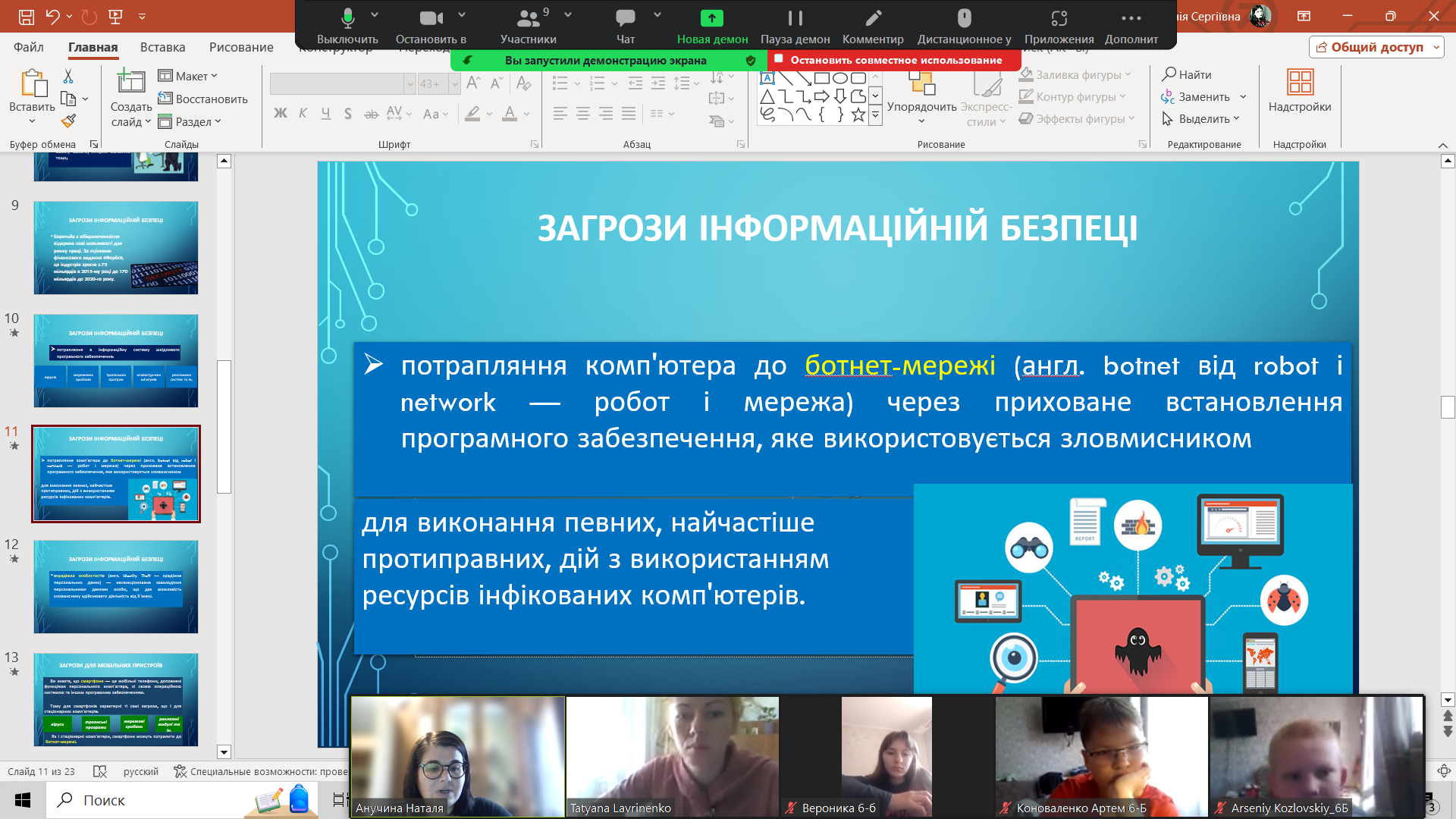Open Zoom More options menu
The width and height of the screenshot is (1456, 819).
[x=1131, y=27]
